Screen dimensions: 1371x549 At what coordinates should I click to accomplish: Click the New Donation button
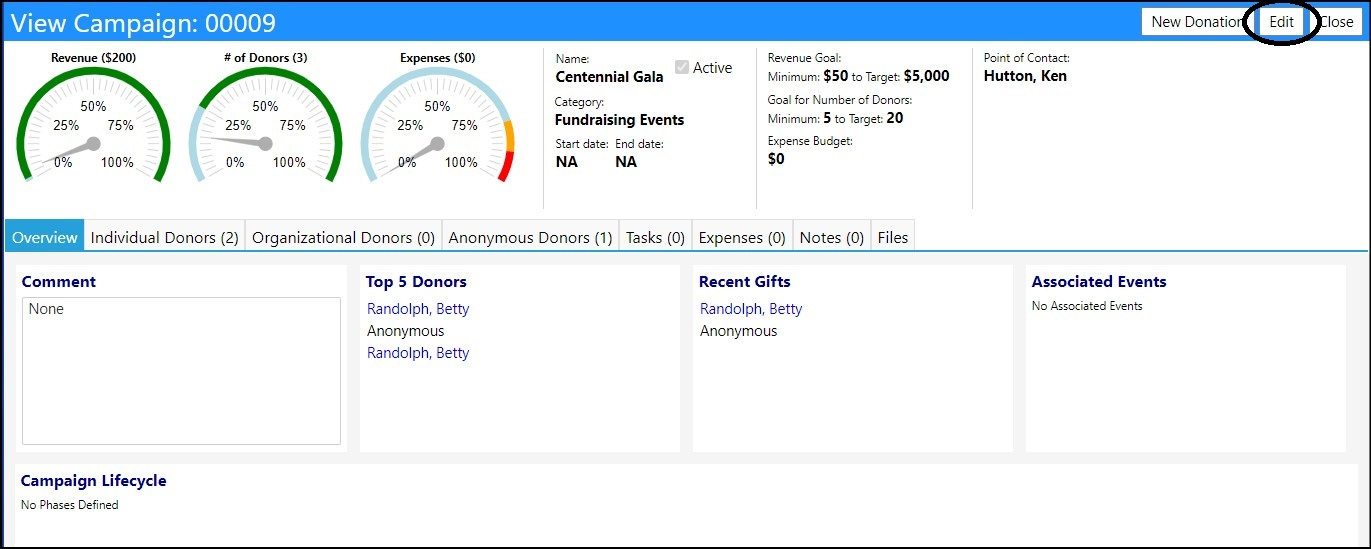1197,22
